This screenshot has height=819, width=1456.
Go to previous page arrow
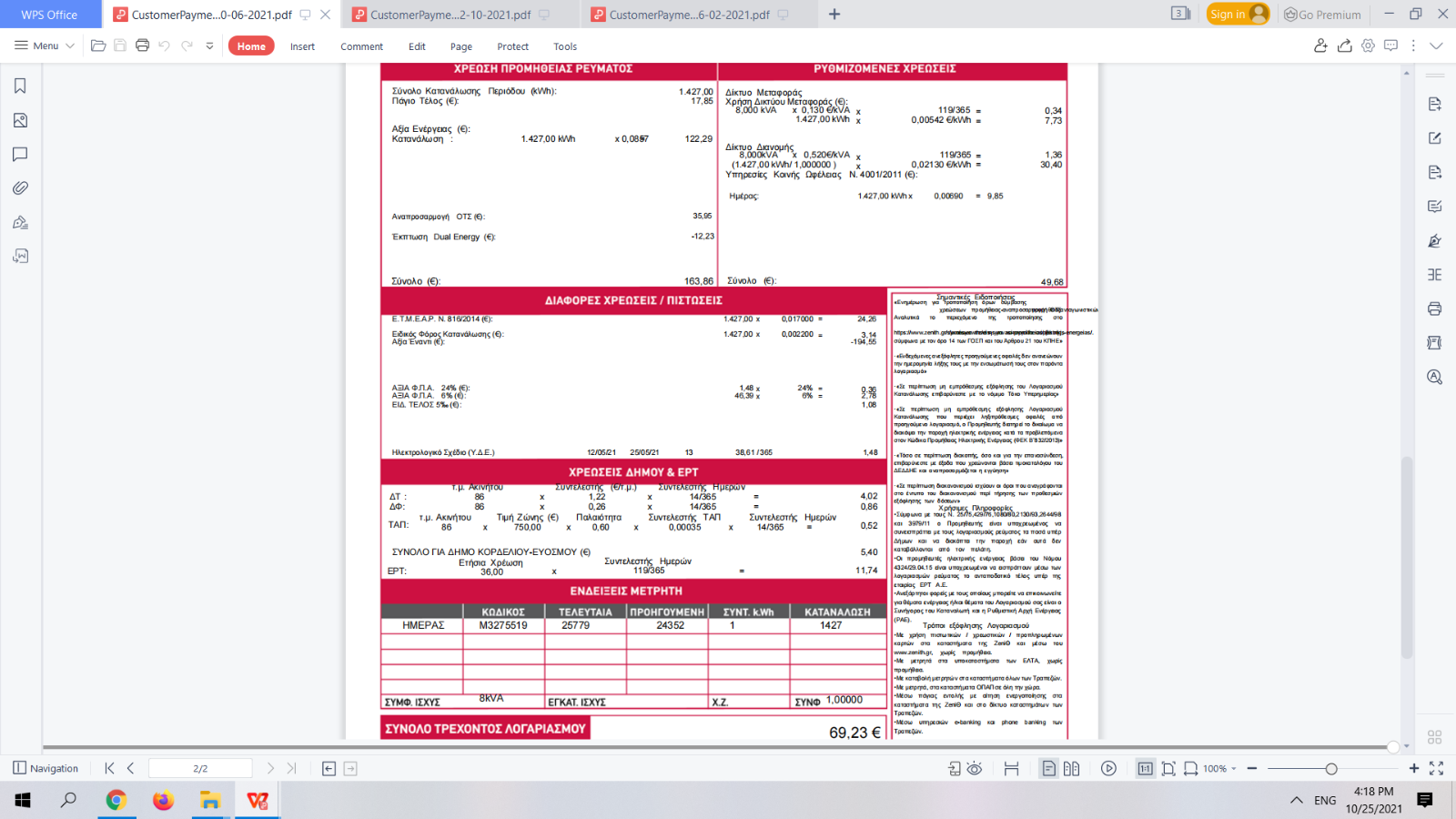coord(130,768)
